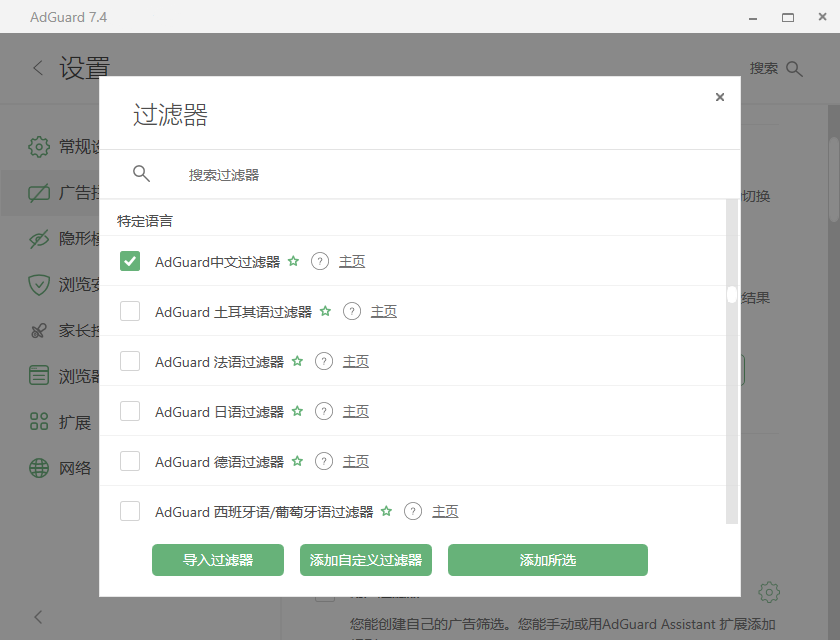Close the 过滤器 dialog with the X

719,97
